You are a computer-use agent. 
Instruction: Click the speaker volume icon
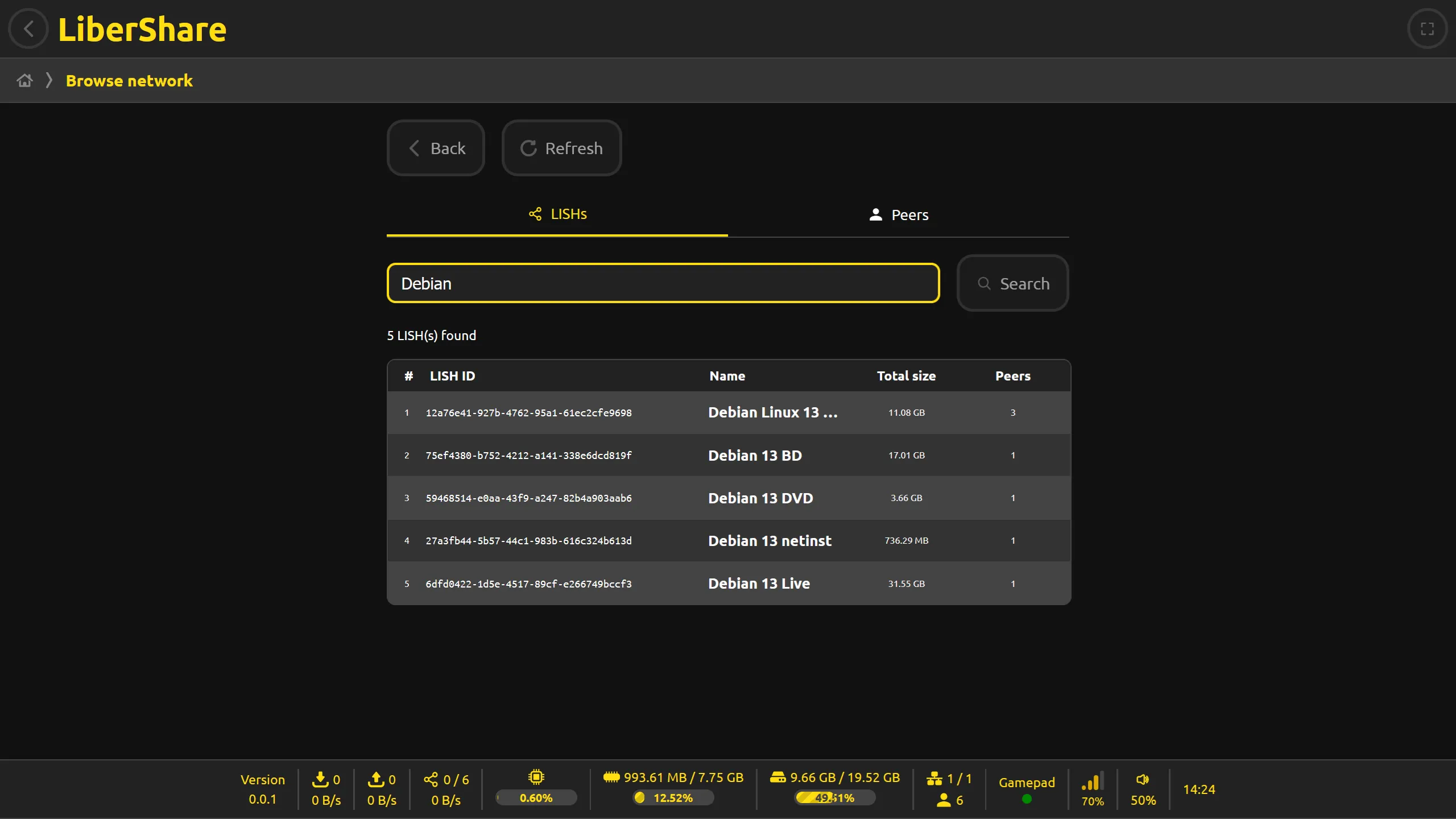[x=1143, y=780]
